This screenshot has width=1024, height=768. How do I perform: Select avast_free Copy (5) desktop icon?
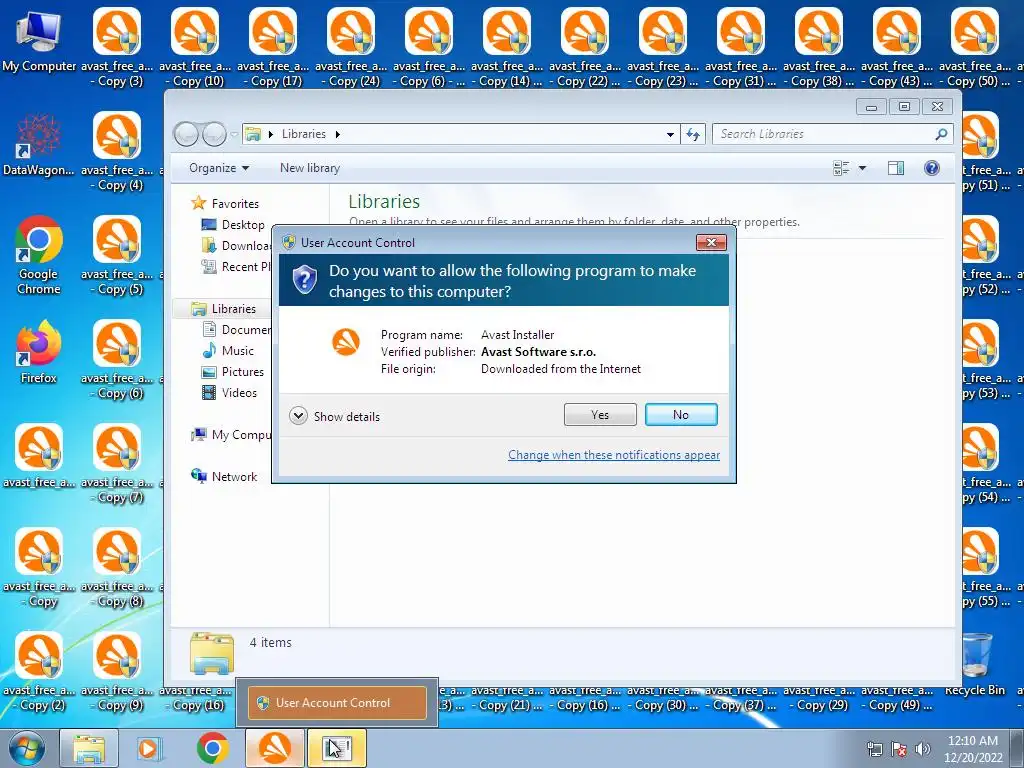pos(117,255)
